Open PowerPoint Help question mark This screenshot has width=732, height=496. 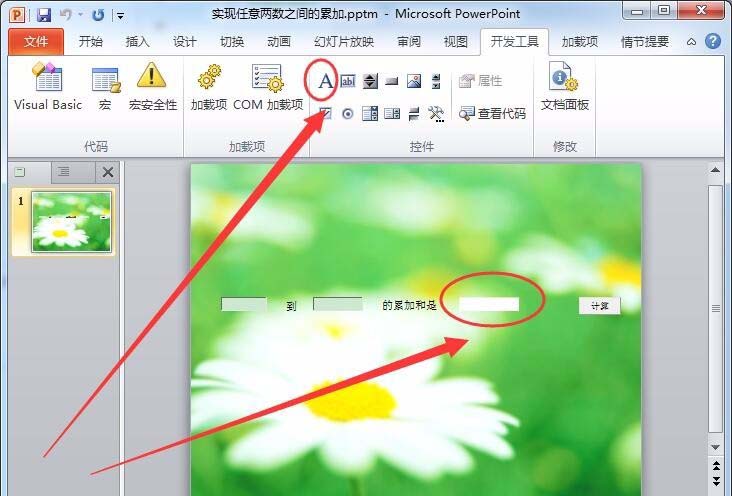point(713,41)
